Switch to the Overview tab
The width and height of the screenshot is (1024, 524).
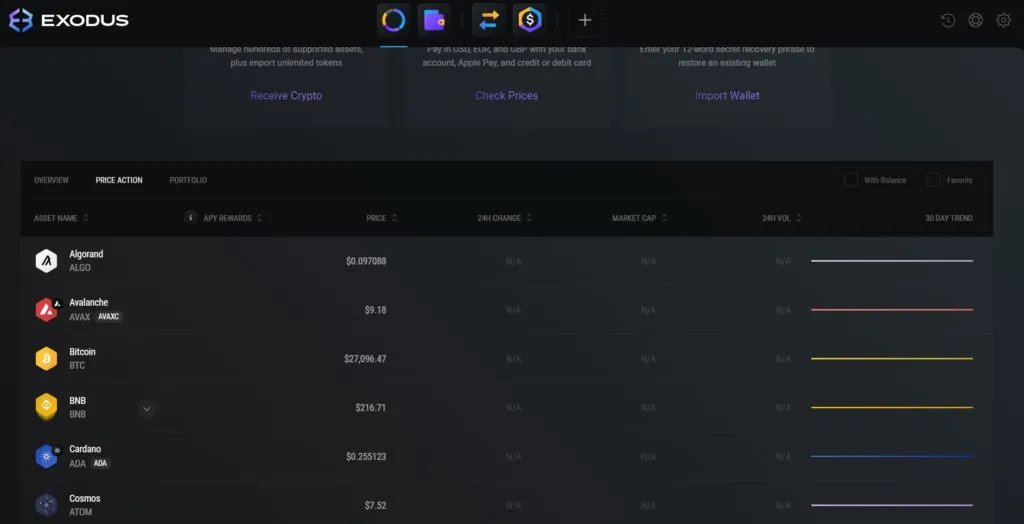click(x=51, y=180)
